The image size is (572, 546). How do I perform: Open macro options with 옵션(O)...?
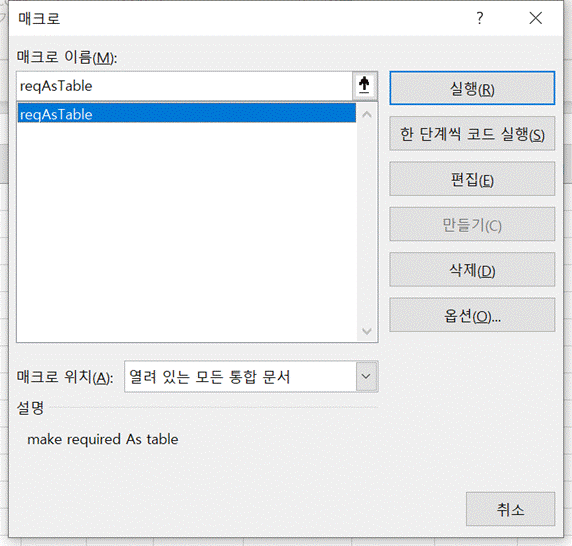pyautogui.click(x=472, y=314)
